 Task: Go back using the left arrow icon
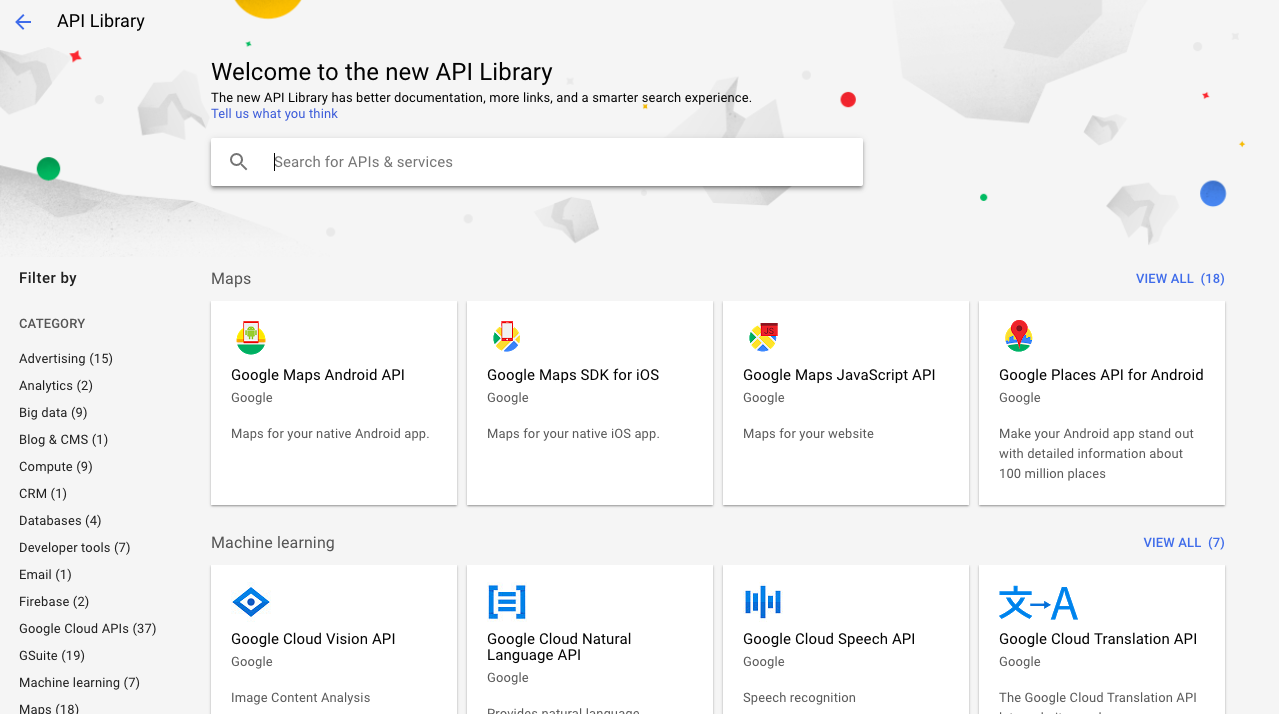(23, 22)
